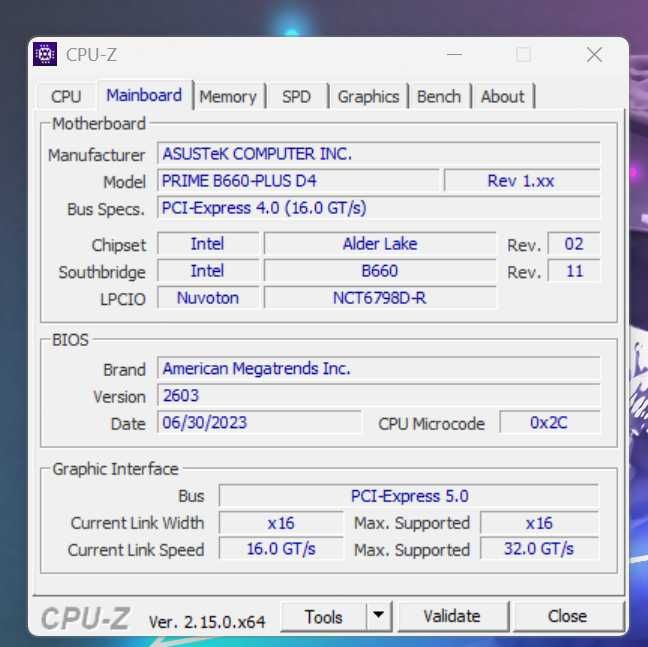Screen dimensions: 648x647
Task: Open the Graphics tab
Action: click(x=369, y=97)
